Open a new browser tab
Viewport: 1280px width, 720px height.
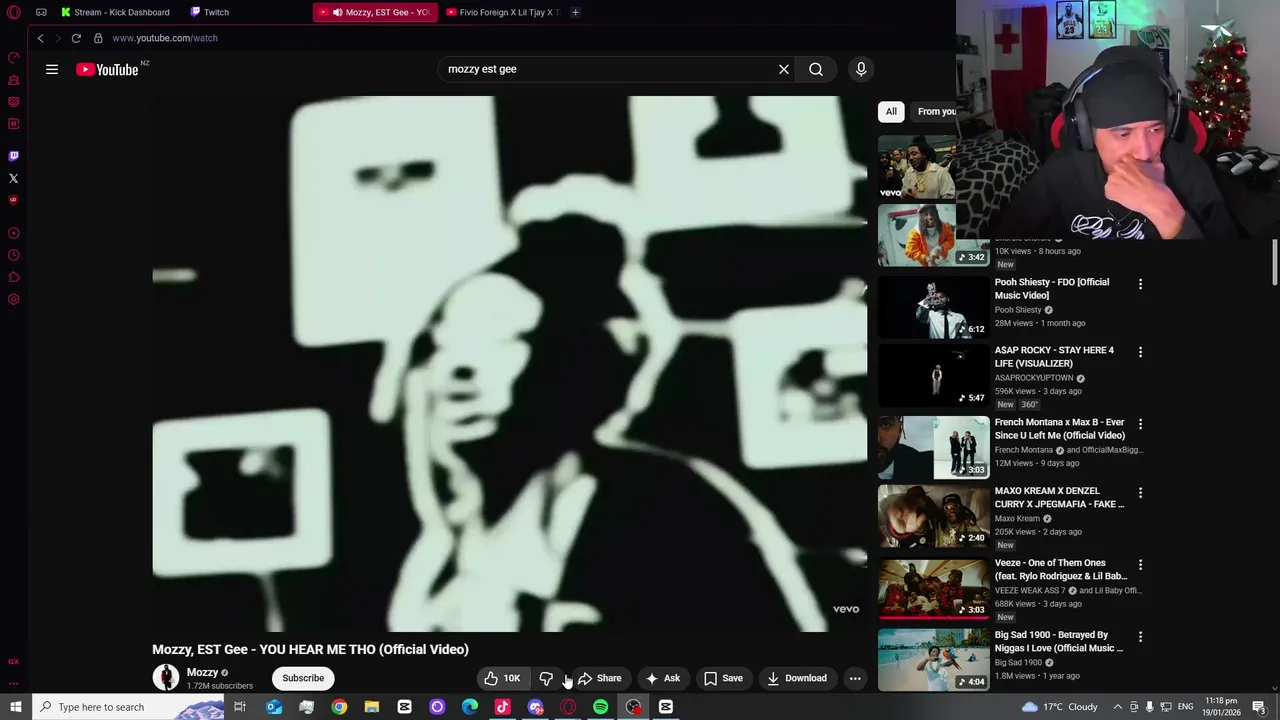pyautogui.click(x=575, y=12)
